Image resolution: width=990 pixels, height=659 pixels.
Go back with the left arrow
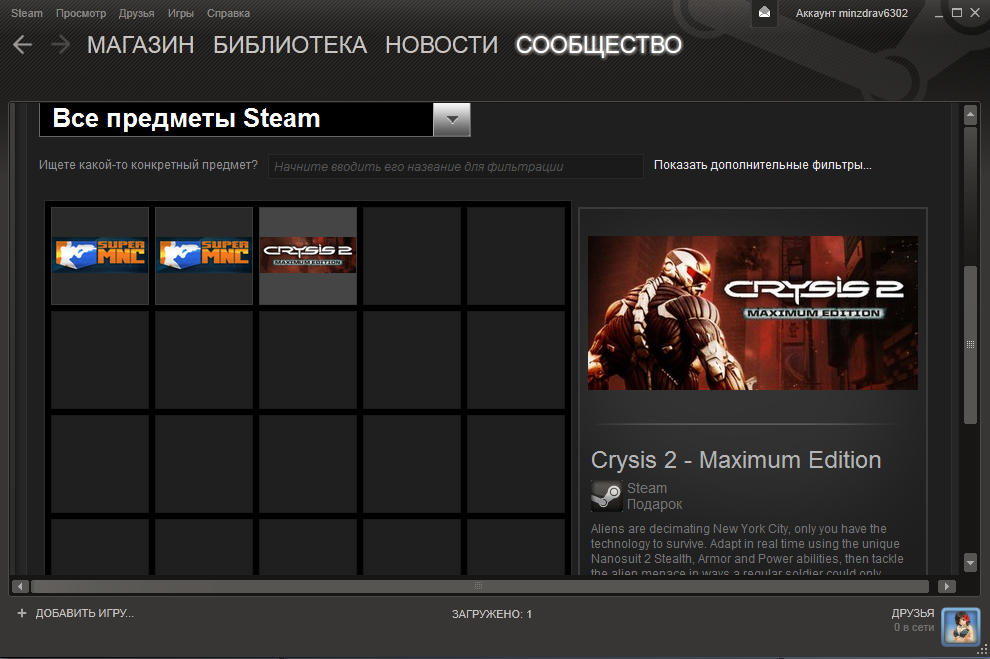point(23,45)
